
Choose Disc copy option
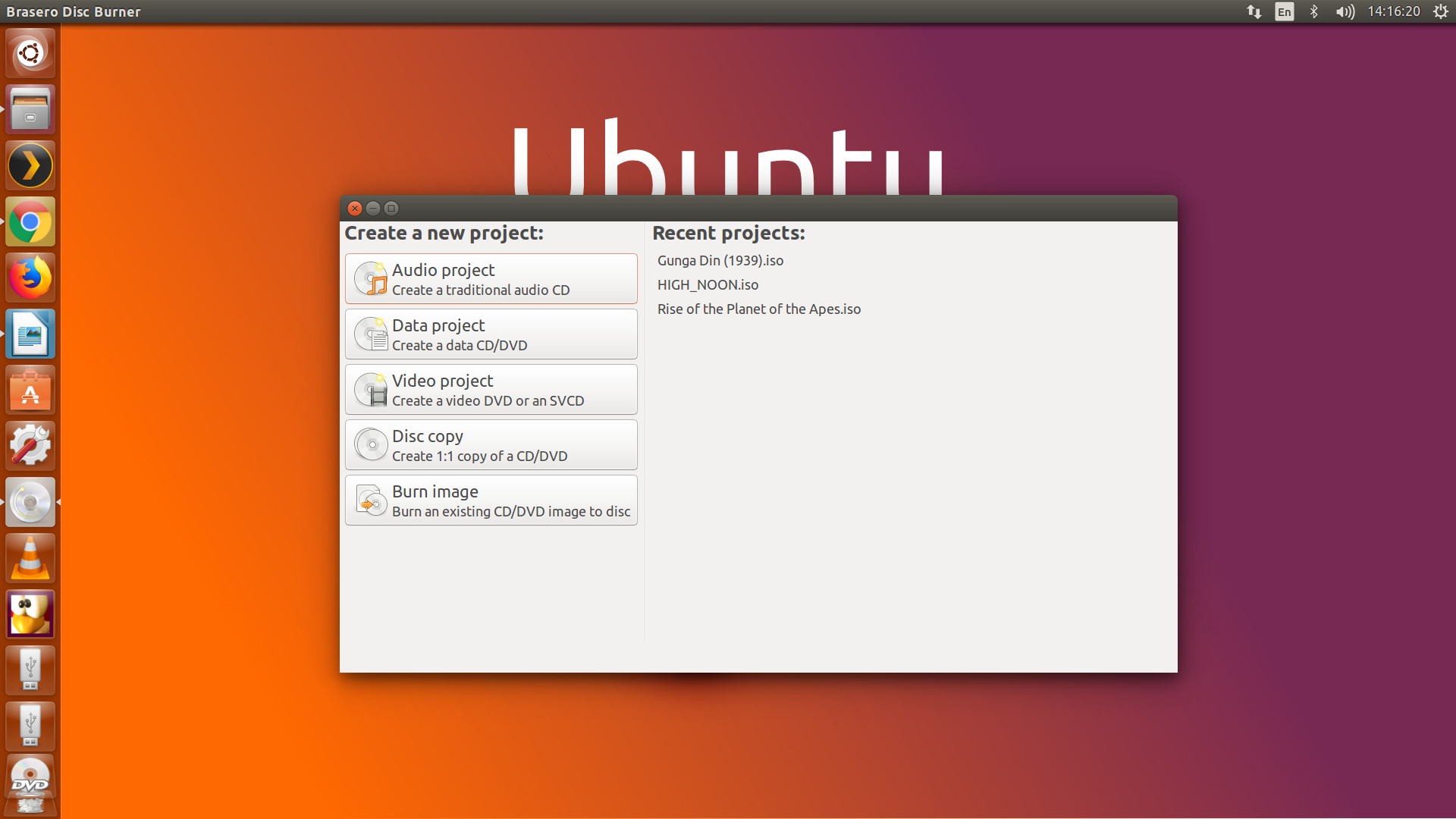[491, 445]
